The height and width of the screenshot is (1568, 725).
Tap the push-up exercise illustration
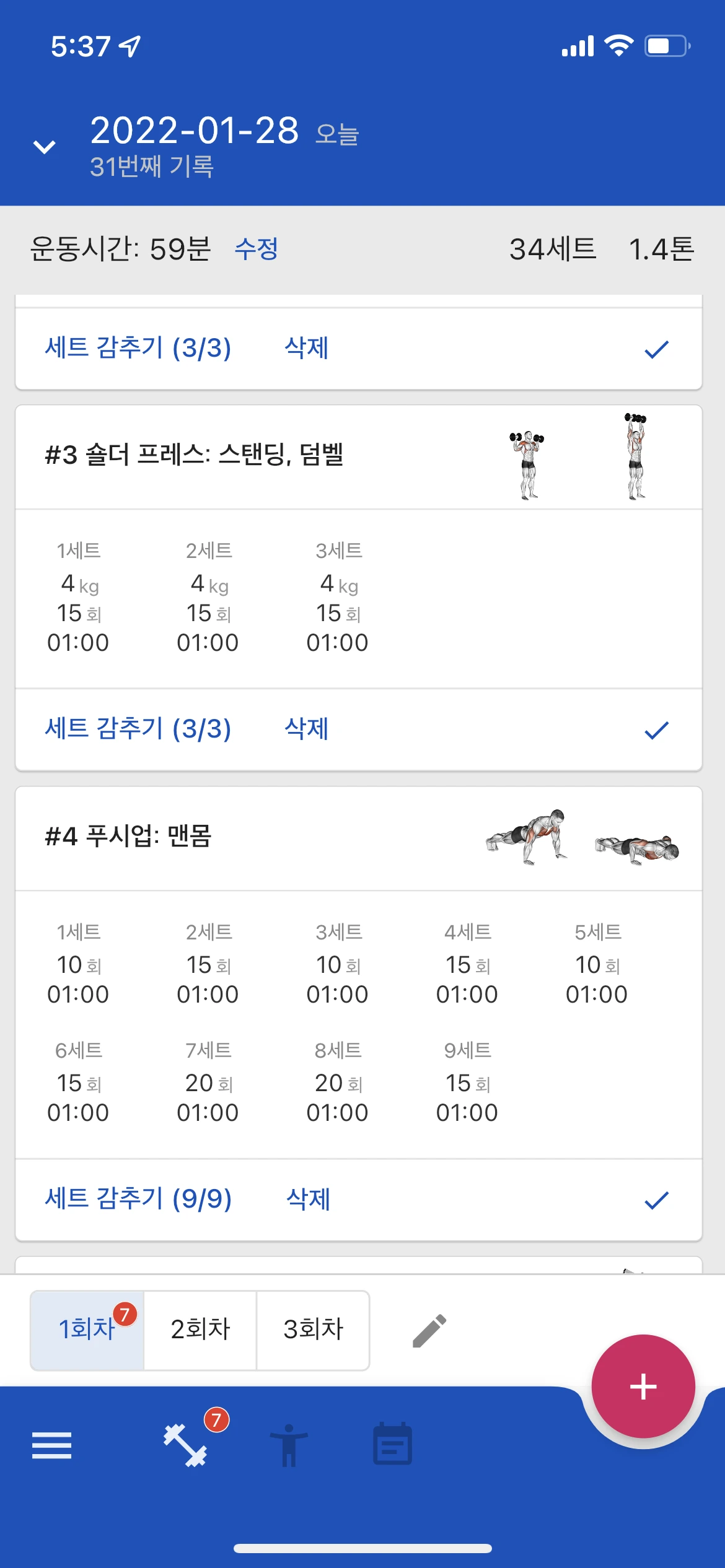(x=582, y=837)
